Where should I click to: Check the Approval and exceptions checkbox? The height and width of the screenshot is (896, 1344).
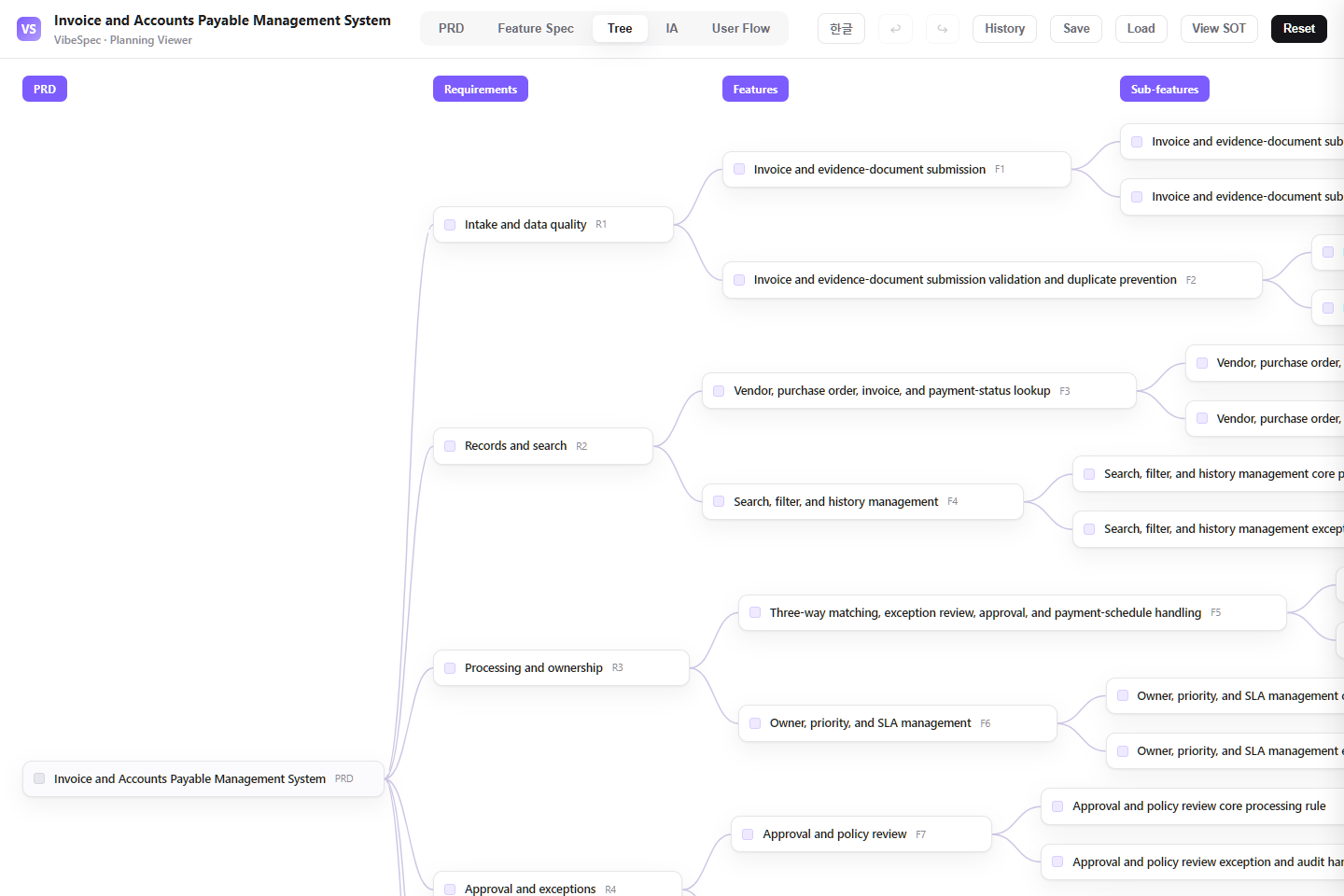pyautogui.click(x=450, y=889)
